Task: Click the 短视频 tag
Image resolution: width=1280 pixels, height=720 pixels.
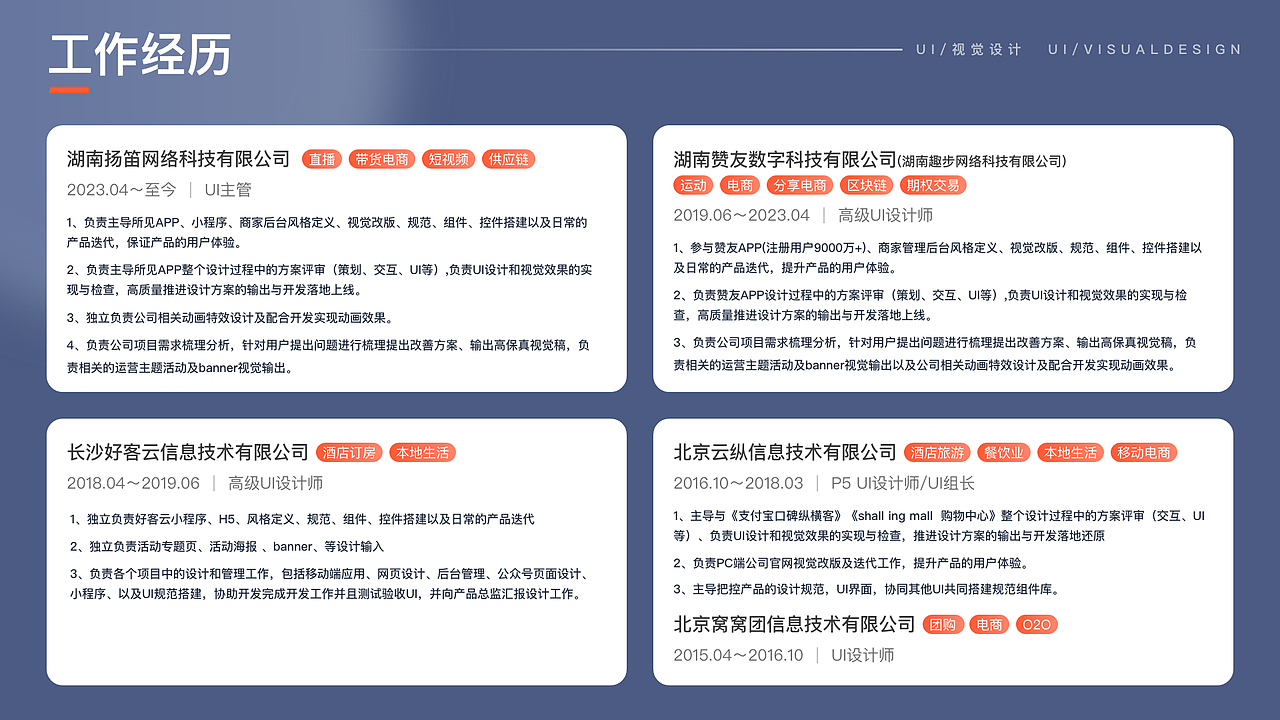Action: (448, 159)
